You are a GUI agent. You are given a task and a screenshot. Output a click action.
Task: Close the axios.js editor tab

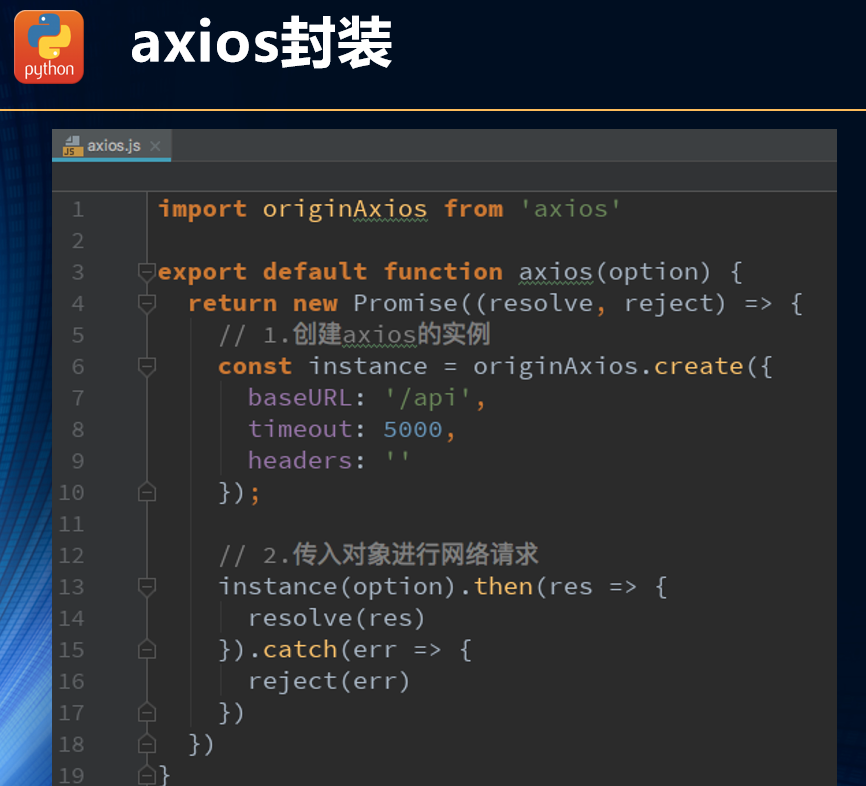156,146
